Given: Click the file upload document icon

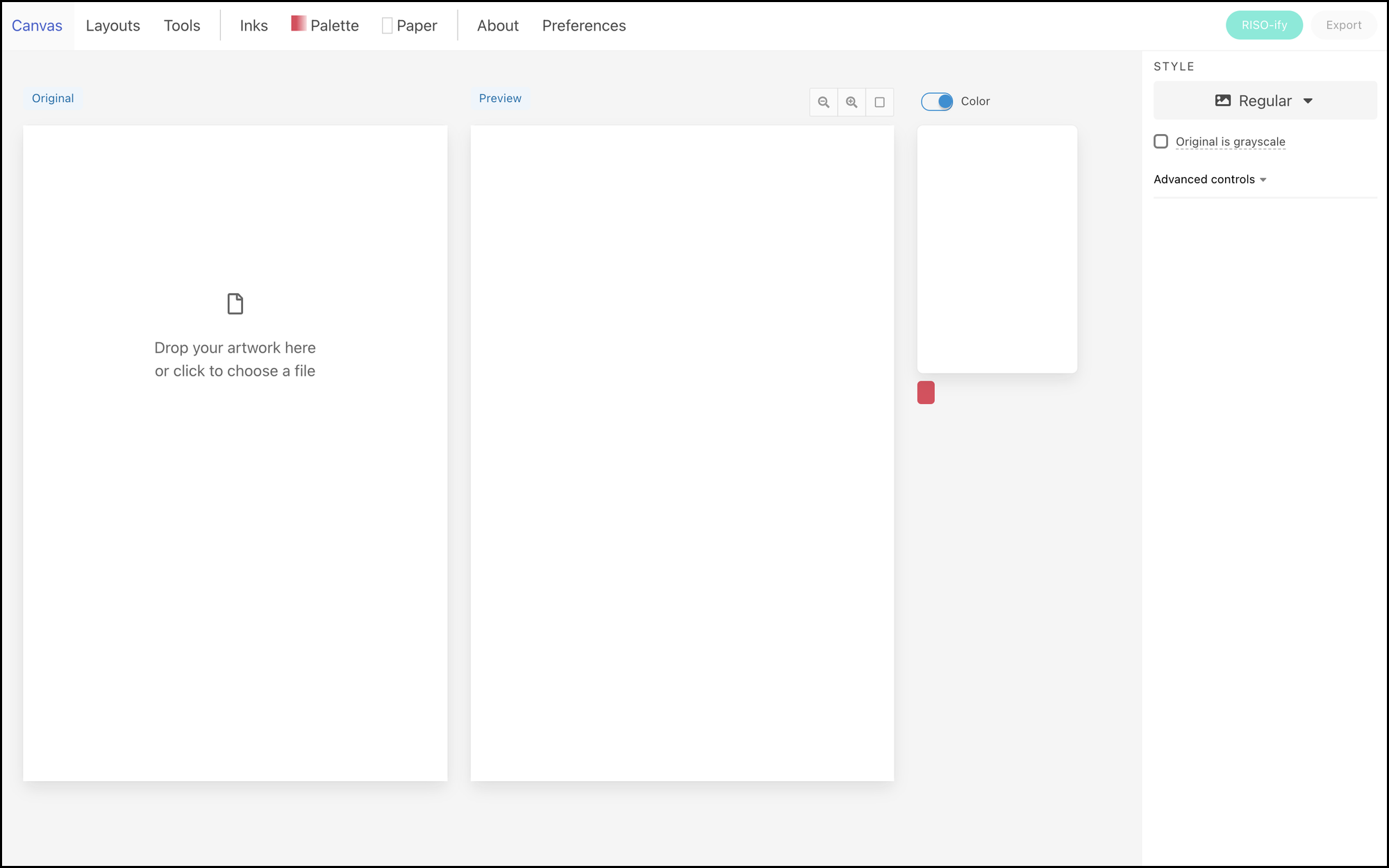Looking at the screenshot, I should point(235,303).
